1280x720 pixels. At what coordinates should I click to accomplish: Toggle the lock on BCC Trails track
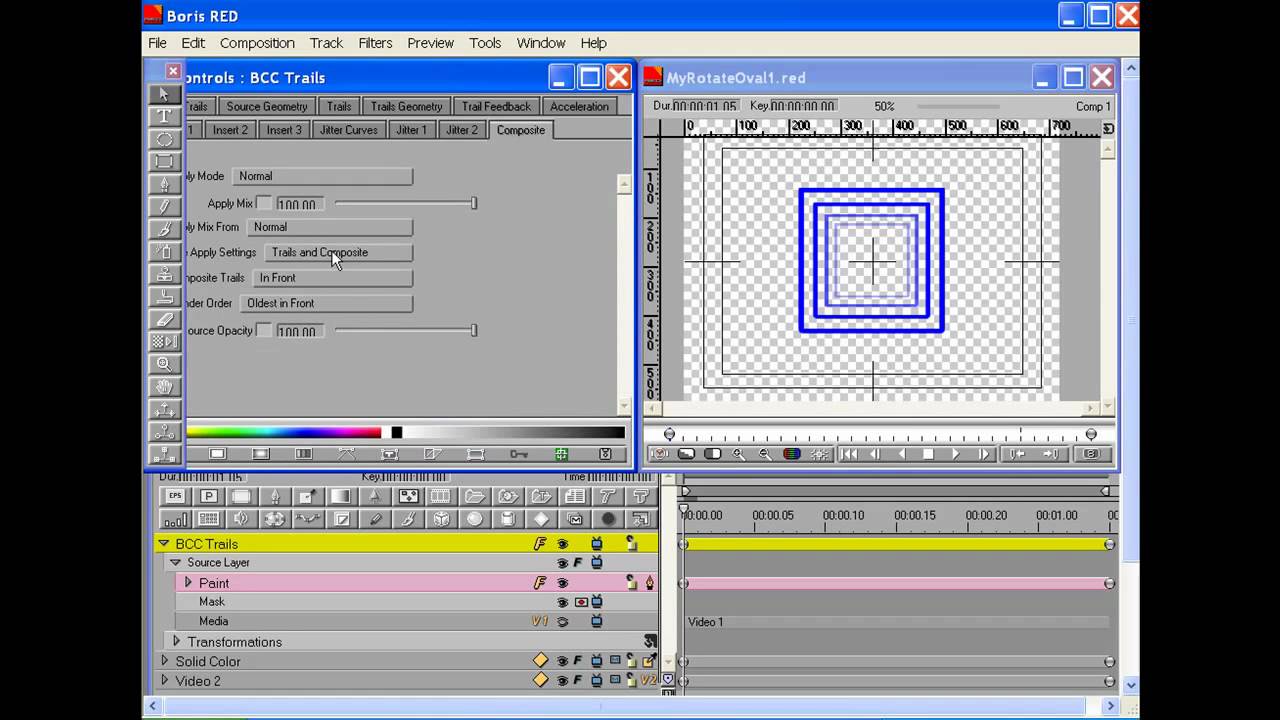pyautogui.click(x=631, y=544)
